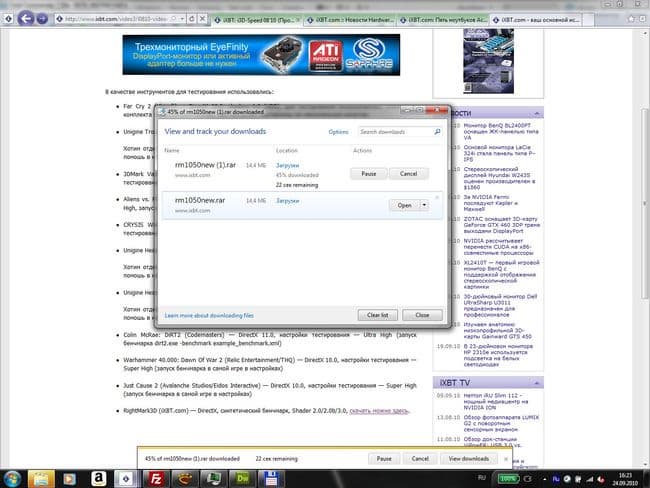The height and width of the screenshot is (488, 650).
Task: Open news link 30-дюймовый монитор Dell UltraSharp
Action: [500, 306]
